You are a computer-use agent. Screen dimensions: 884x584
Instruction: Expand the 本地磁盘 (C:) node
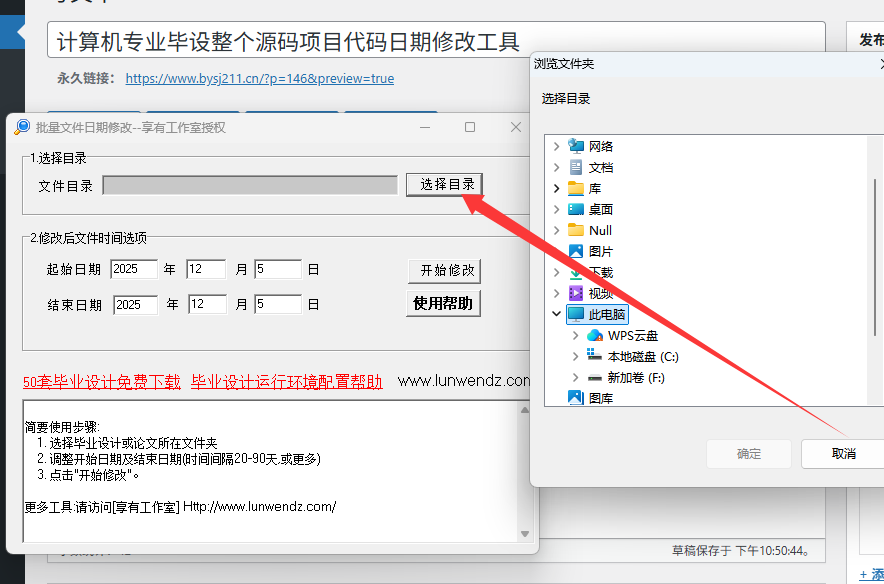pos(575,356)
